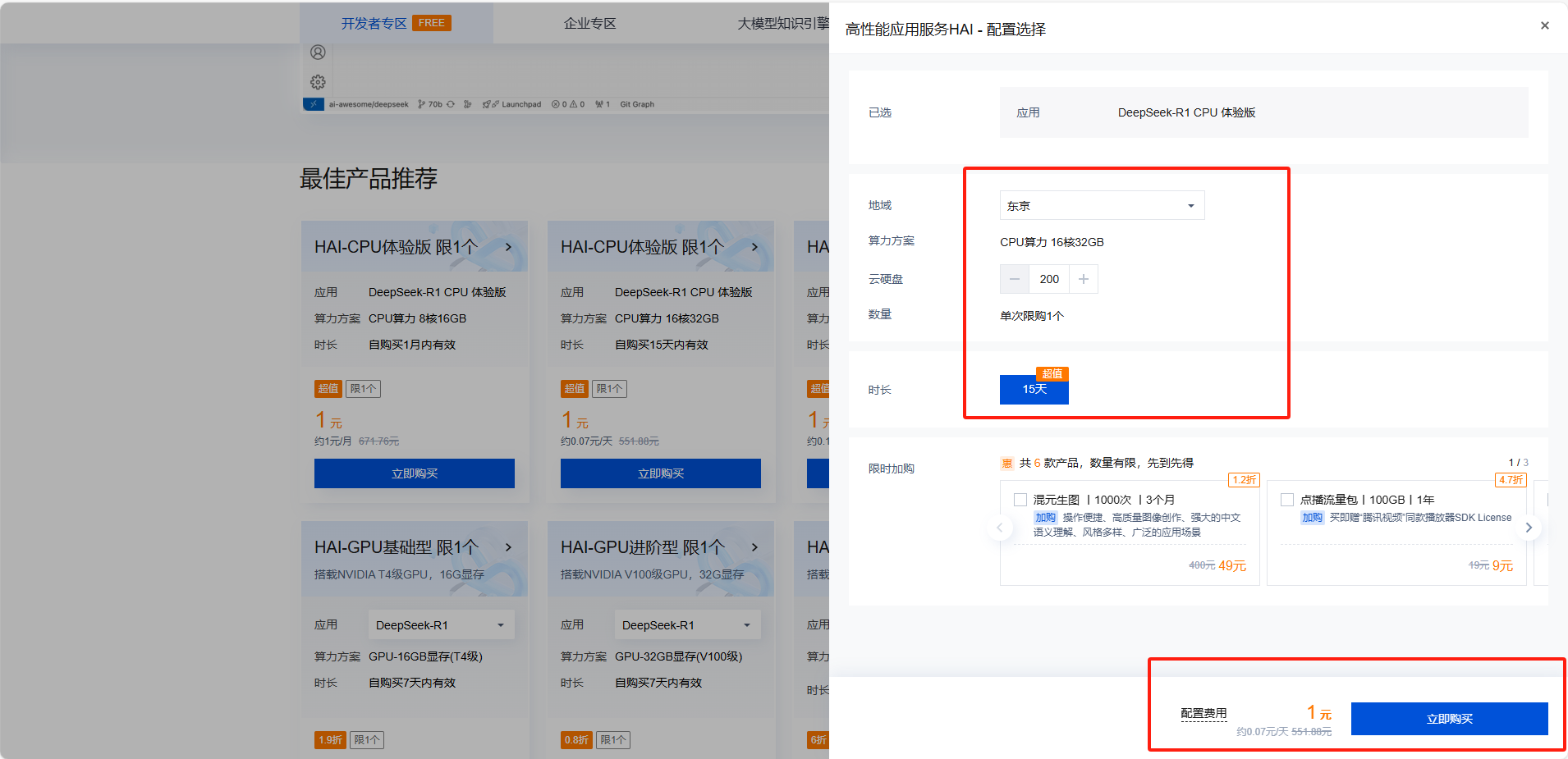
Task: Click GPU-16GB显存(T4级) spec text
Action: click(x=425, y=656)
